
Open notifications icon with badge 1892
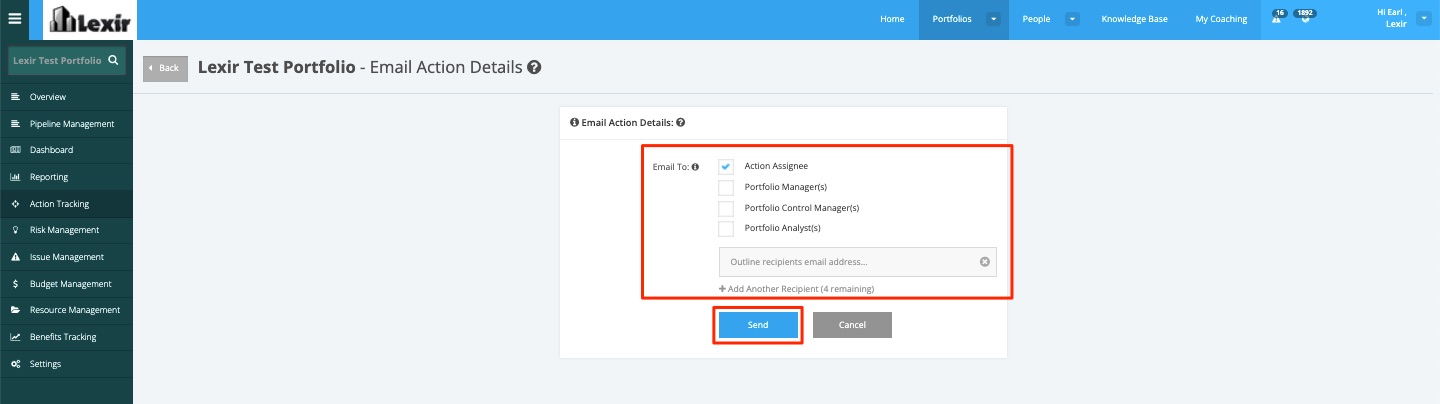point(1304,17)
